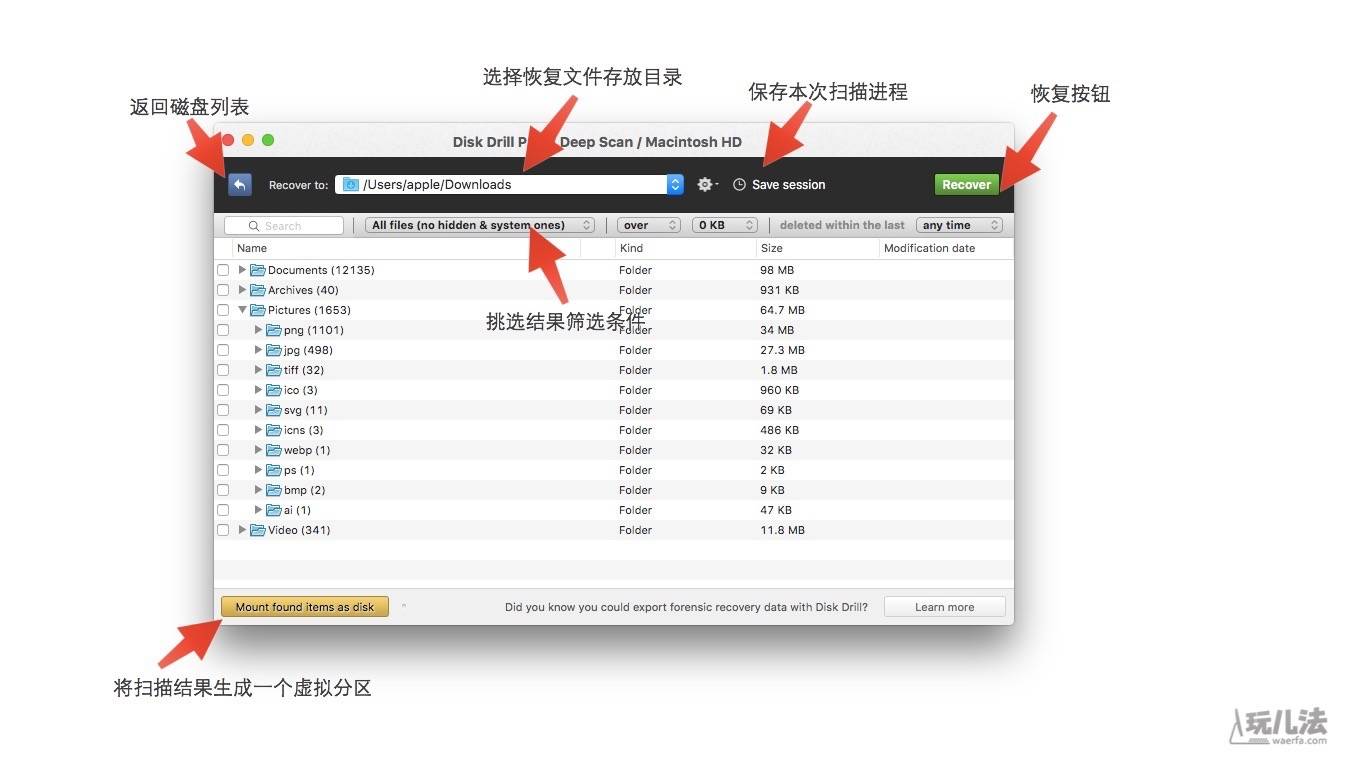Image resolution: width=1345 pixels, height=766 pixels.
Task: Click the blue back arrow icon
Action: point(239,184)
